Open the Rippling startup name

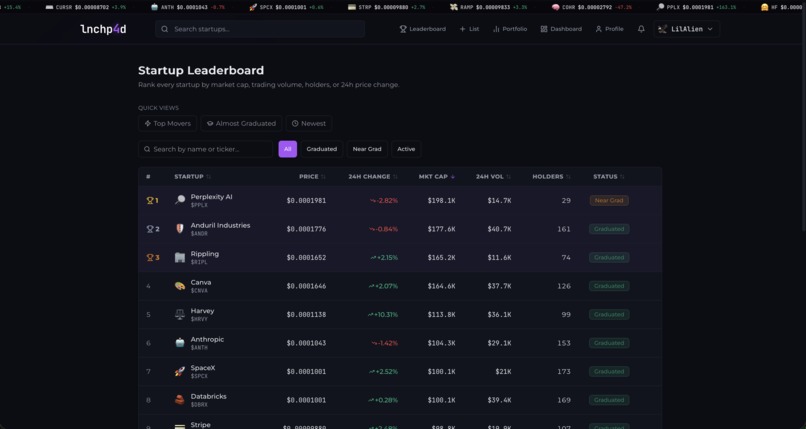205,254
